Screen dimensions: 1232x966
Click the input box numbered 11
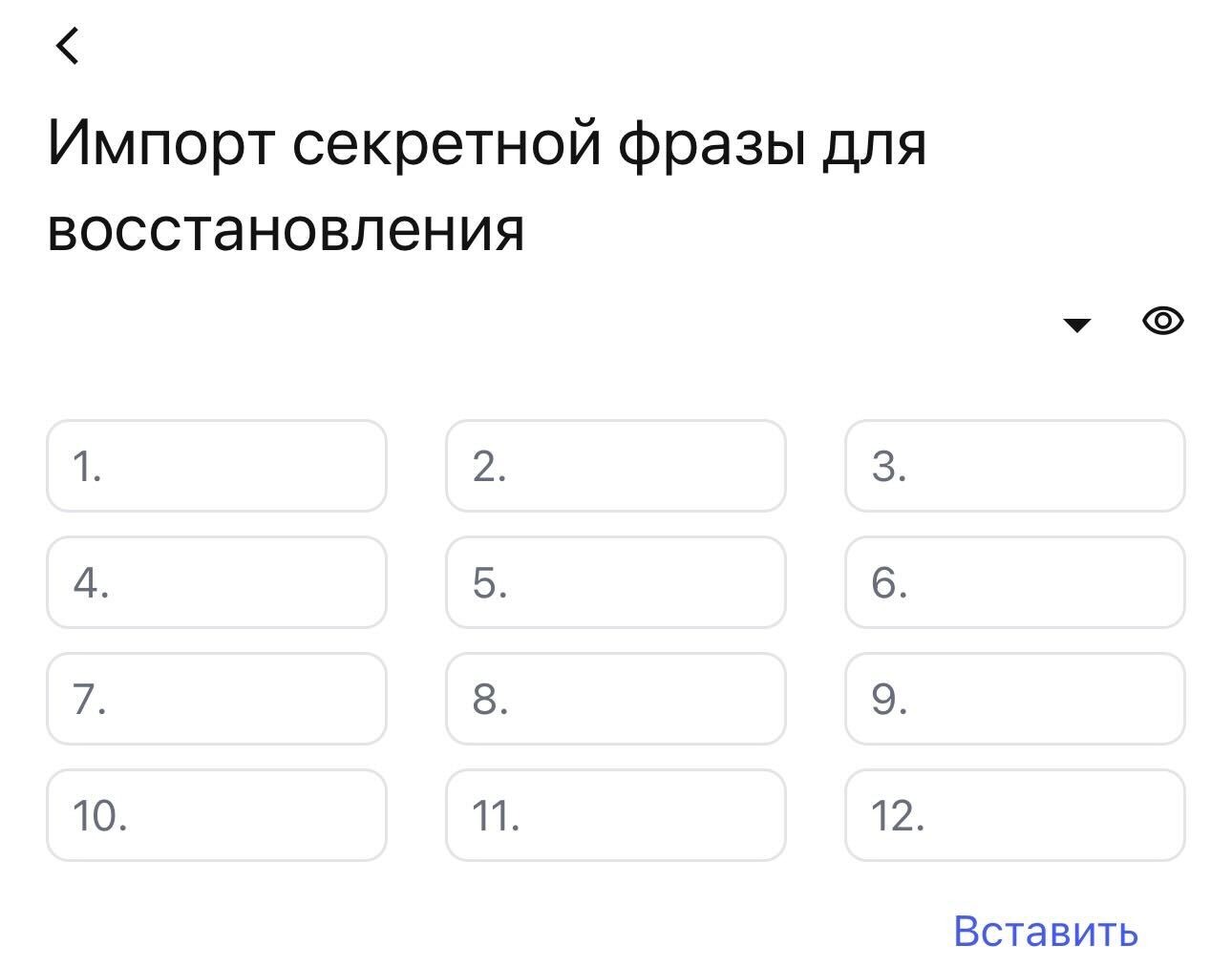point(616,815)
